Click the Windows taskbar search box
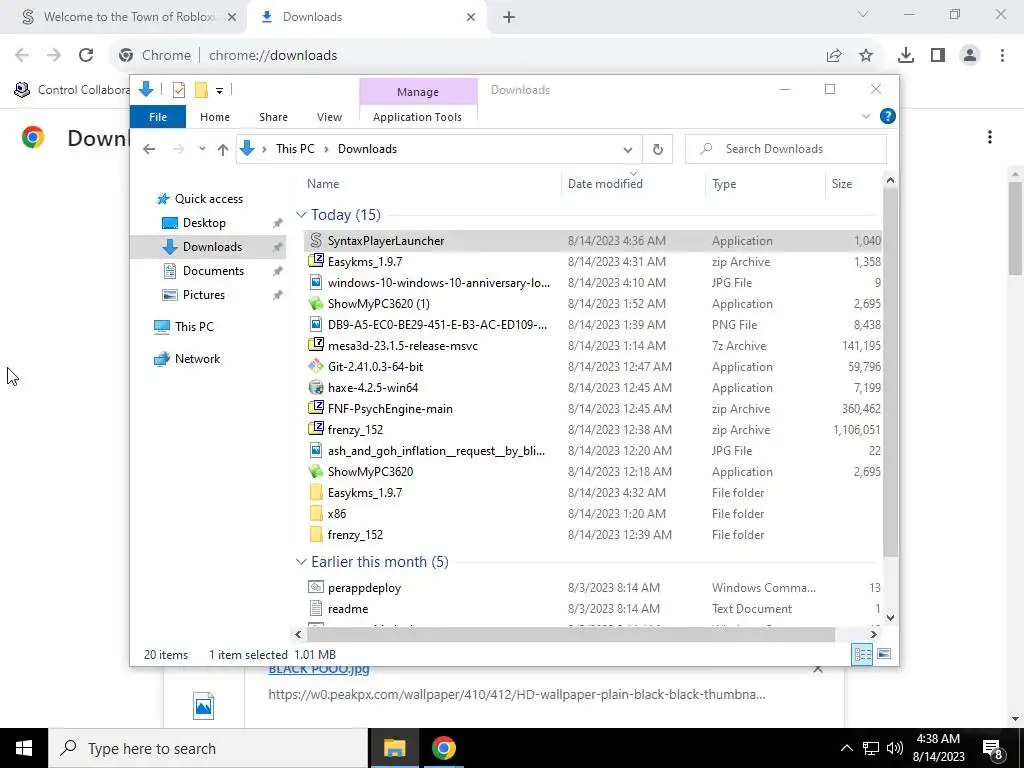The height and width of the screenshot is (768, 1024). (208, 748)
